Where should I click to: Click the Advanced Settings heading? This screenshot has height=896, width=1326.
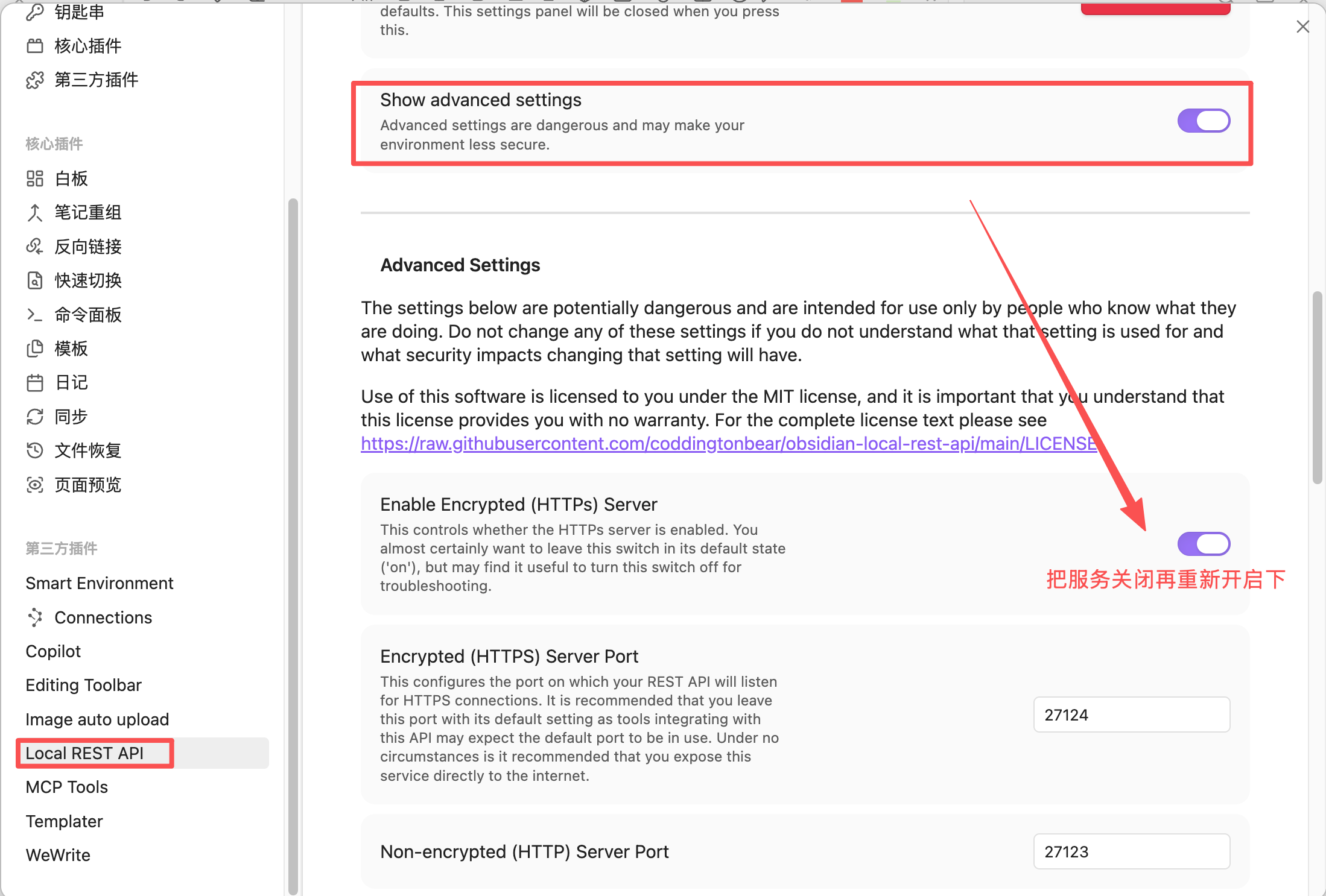[460, 265]
